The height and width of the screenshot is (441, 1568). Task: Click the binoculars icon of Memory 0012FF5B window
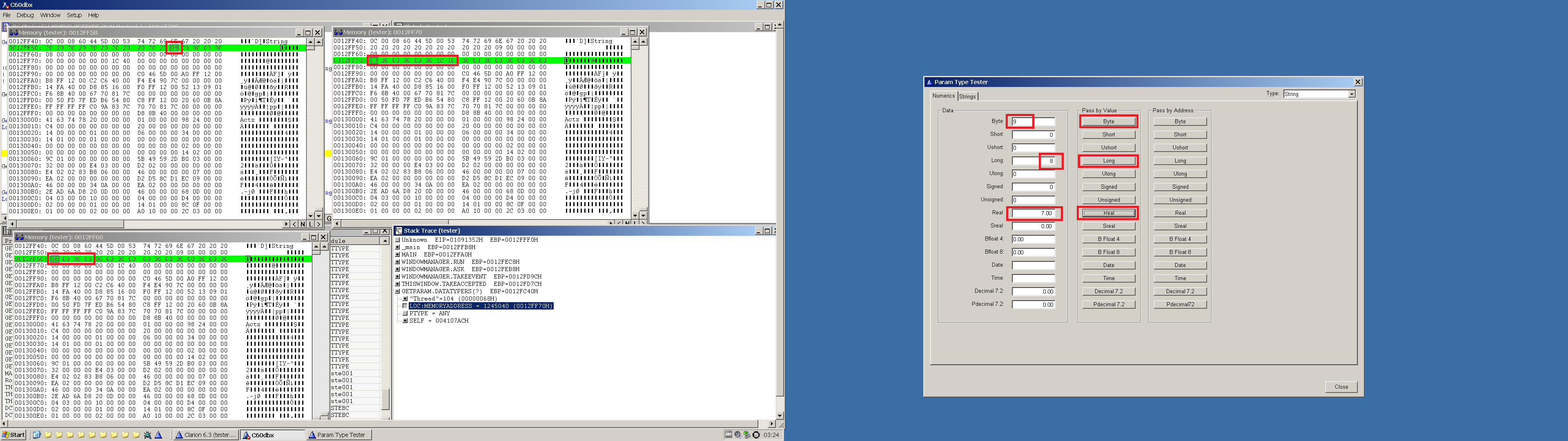pos(13,32)
